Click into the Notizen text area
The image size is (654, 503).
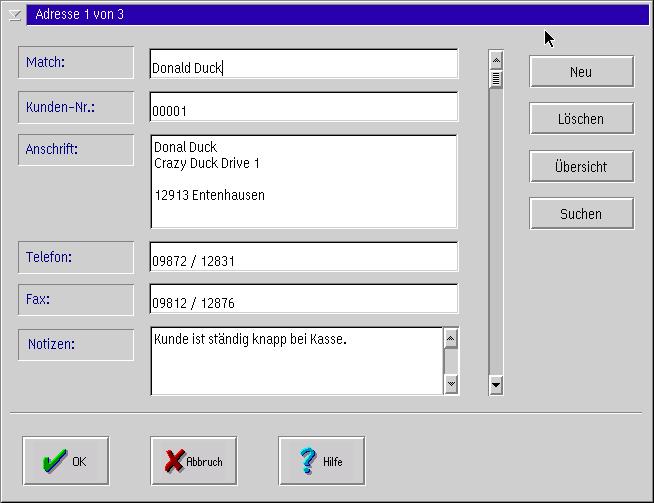[297, 361]
